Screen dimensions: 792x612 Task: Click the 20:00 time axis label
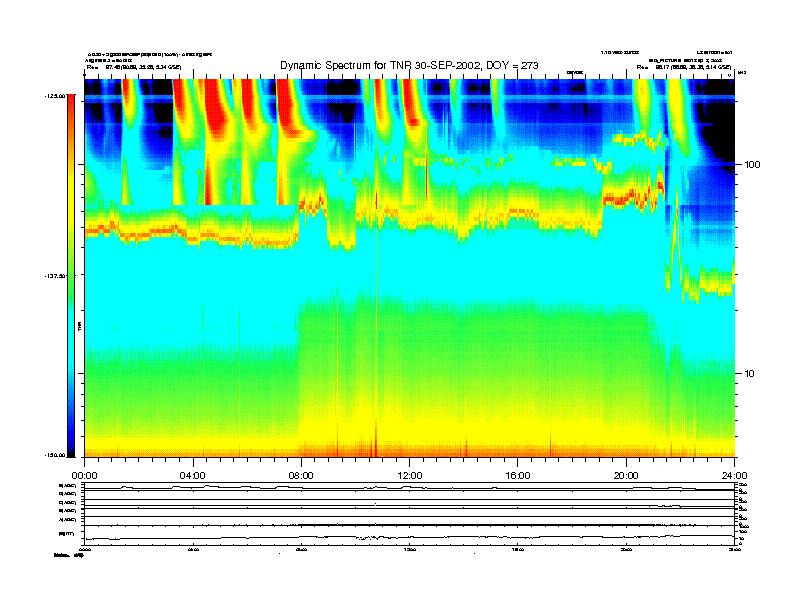[626, 476]
